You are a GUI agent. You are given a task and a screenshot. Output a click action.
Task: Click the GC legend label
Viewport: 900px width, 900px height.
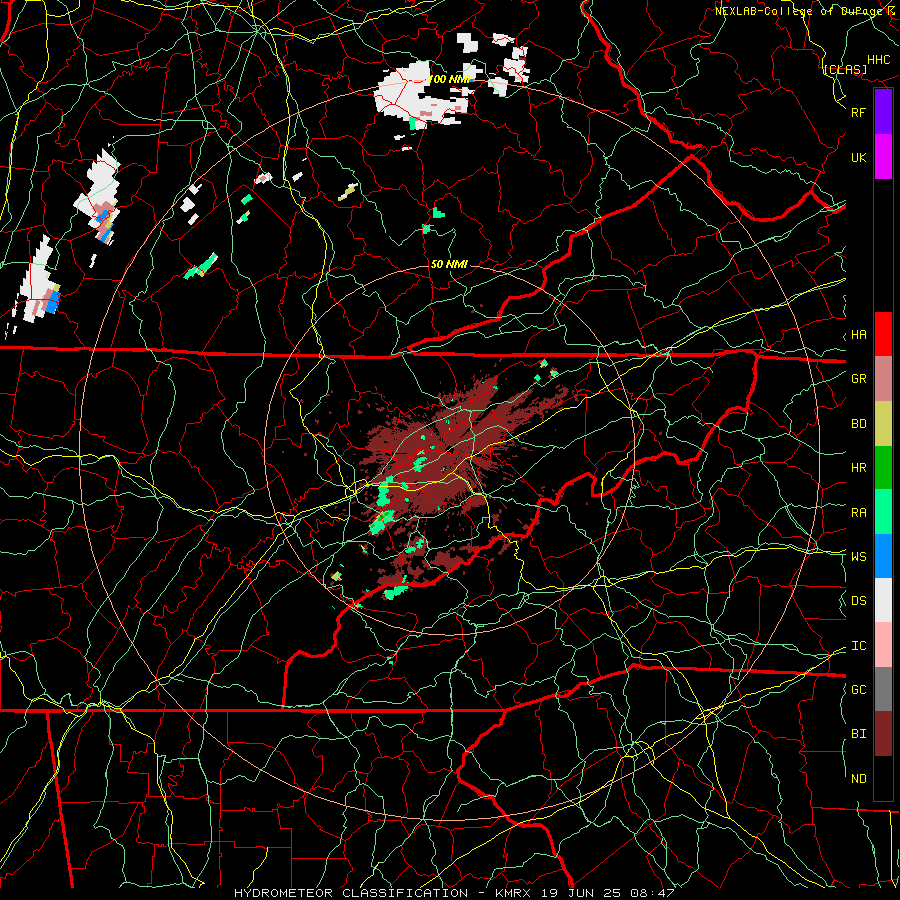pos(859,690)
